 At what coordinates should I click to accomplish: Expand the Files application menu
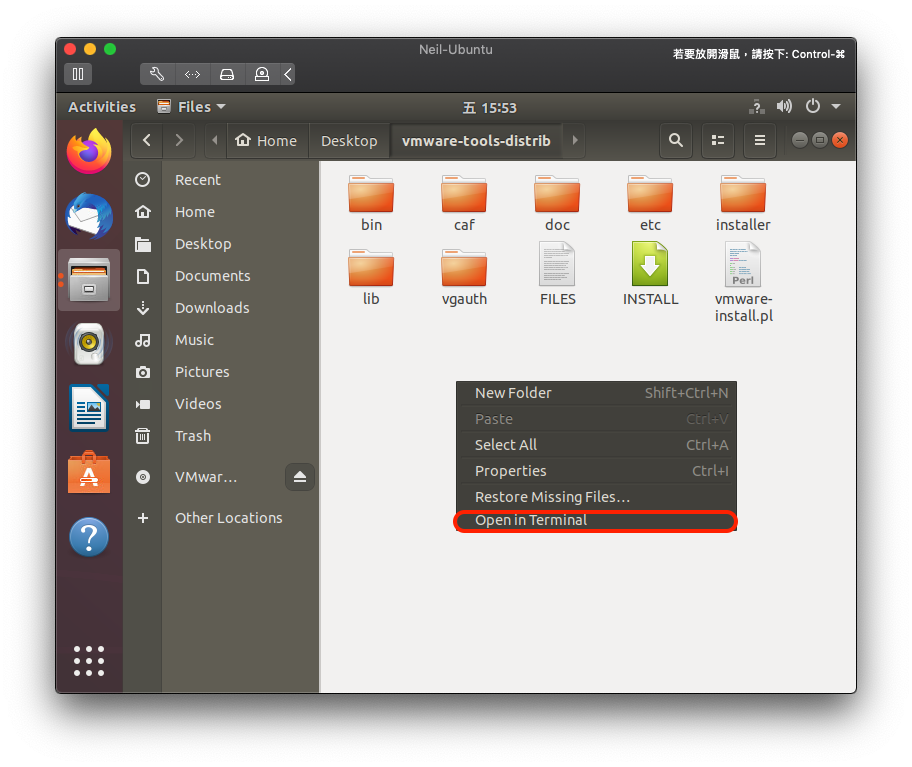(192, 107)
